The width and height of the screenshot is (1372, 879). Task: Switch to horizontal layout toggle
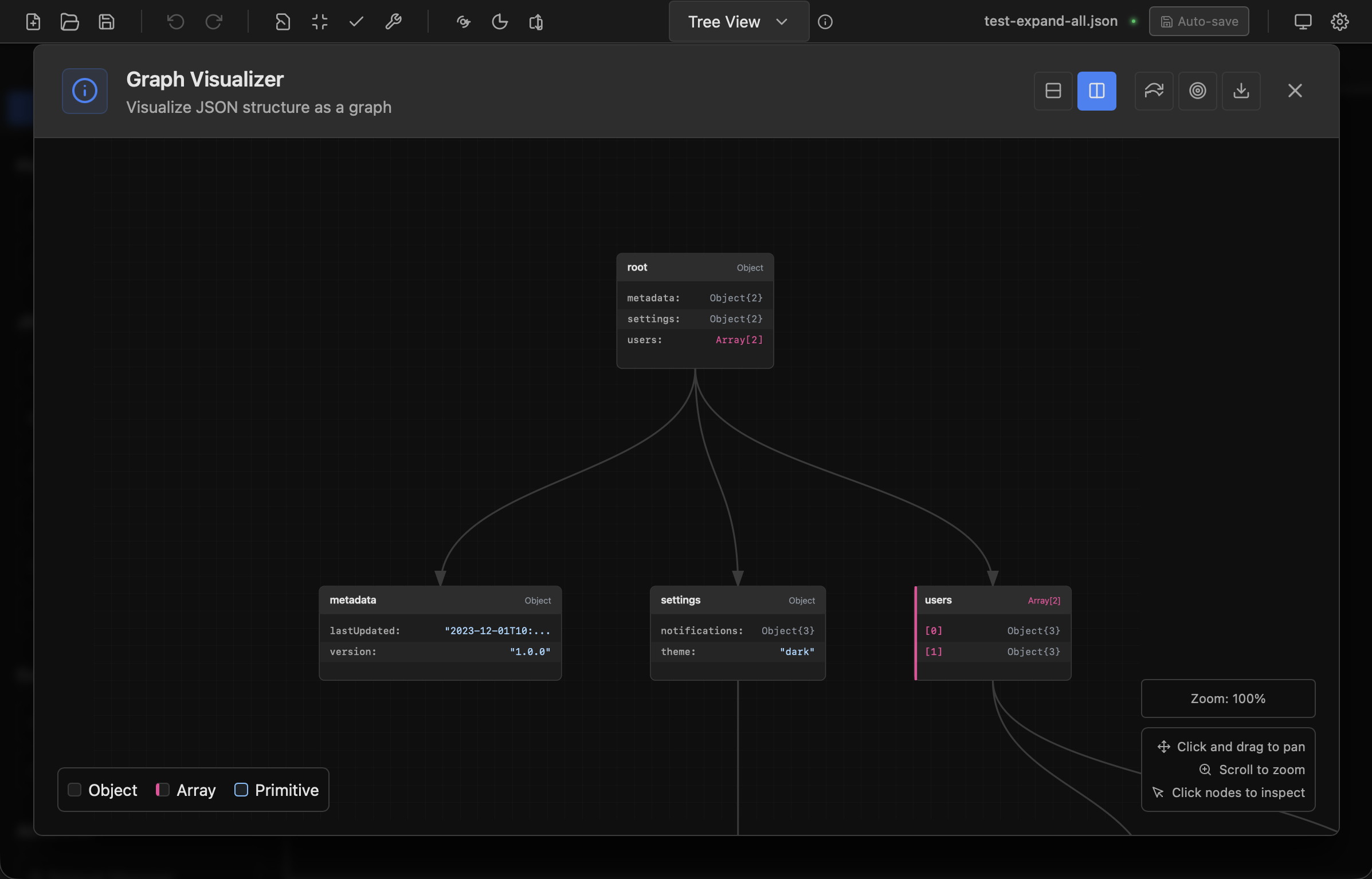pyautogui.click(x=1053, y=91)
